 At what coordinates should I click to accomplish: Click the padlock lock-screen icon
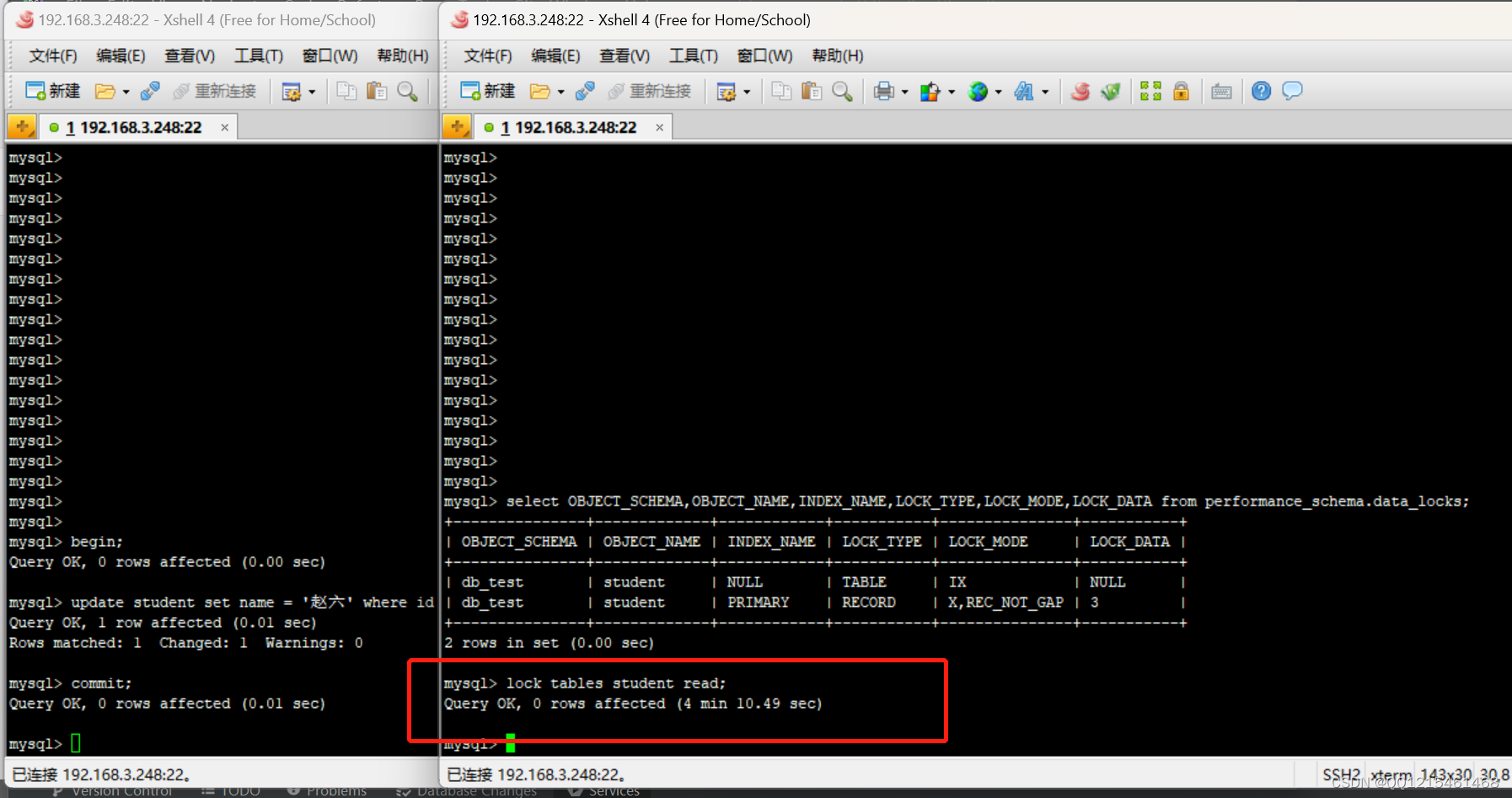1181,91
